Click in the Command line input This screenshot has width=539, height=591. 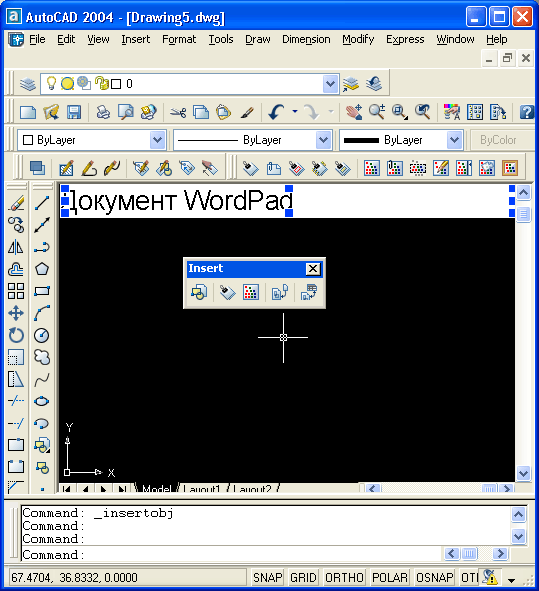point(231,554)
